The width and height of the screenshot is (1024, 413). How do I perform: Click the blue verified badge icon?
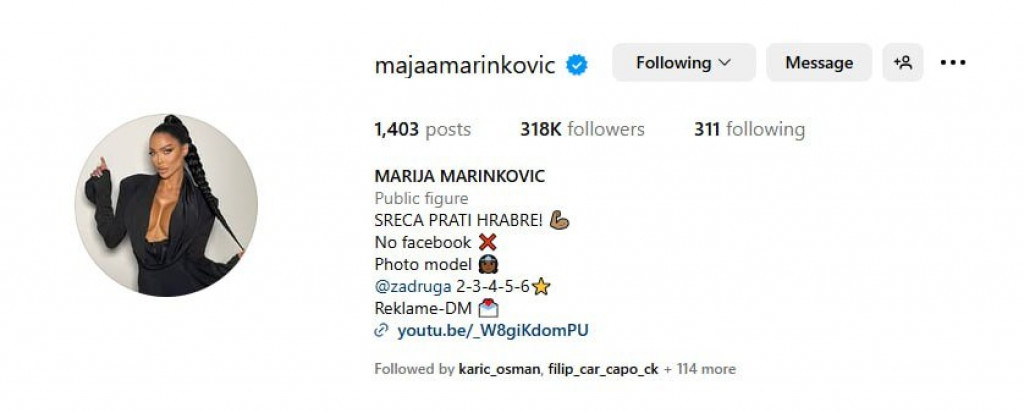pyautogui.click(x=577, y=65)
